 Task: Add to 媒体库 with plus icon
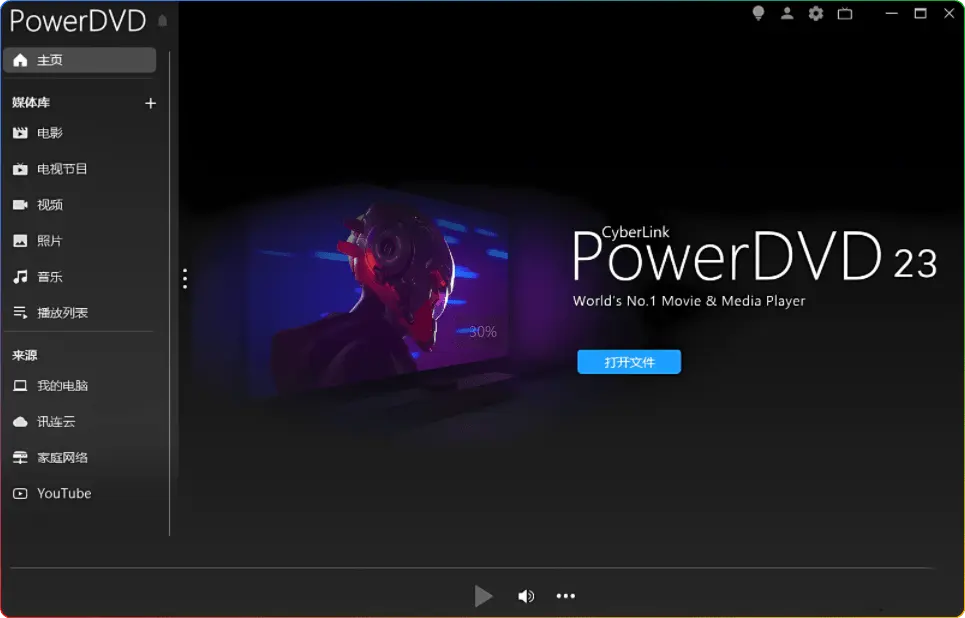point(150,103)
